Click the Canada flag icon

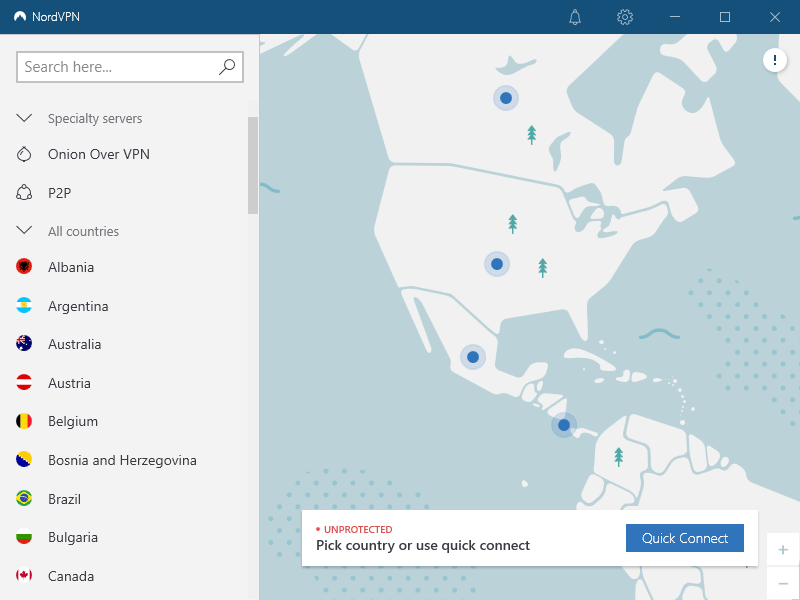[x=24, y=576]
